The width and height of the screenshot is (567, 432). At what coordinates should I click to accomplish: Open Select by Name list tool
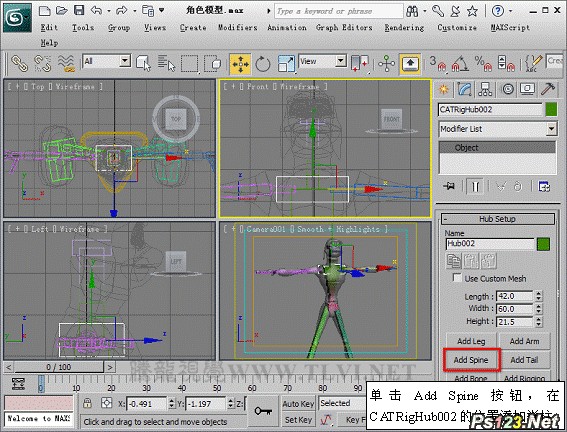[x=166, y=63]
